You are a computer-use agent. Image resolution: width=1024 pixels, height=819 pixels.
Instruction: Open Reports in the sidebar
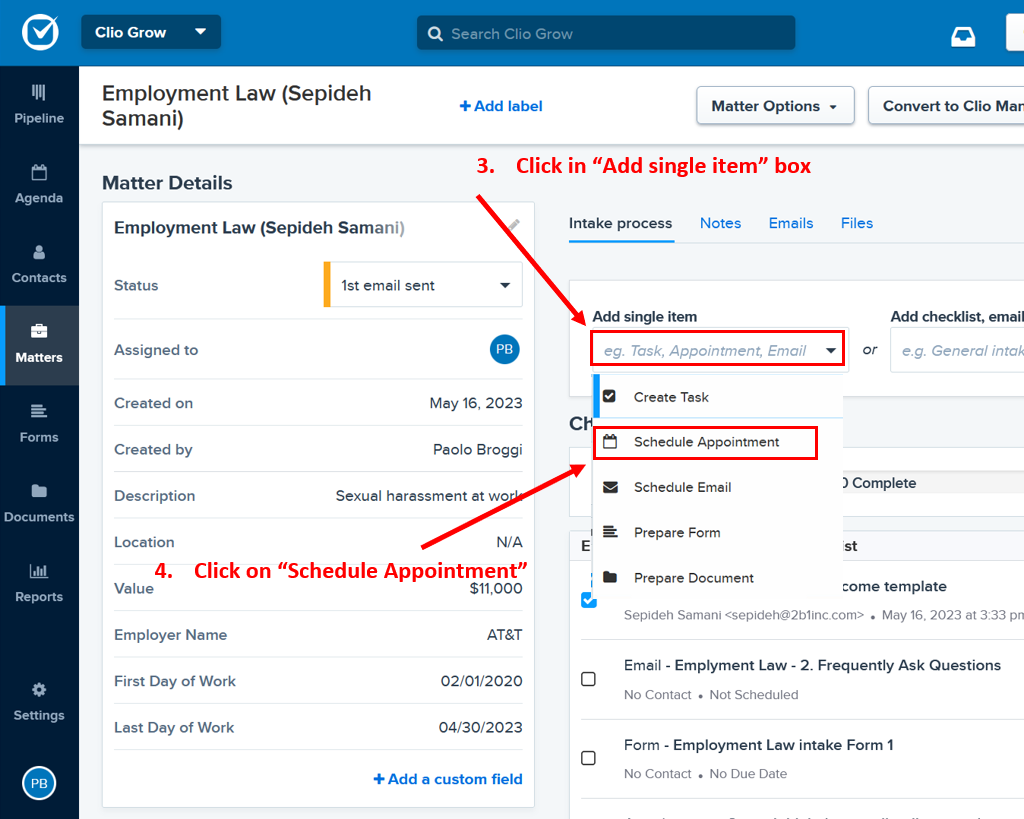(x=39, y=583)
